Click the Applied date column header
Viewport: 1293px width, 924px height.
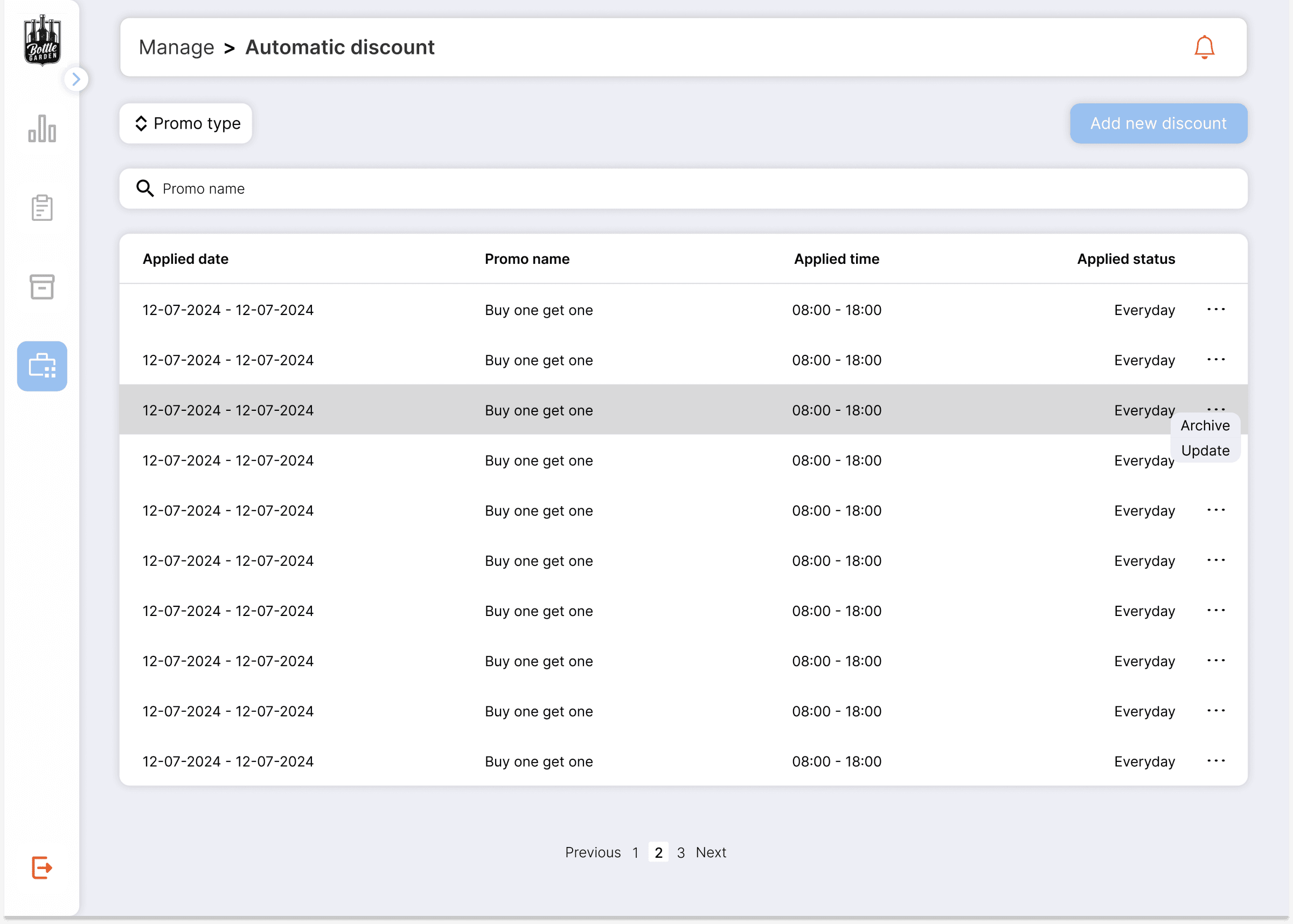[x=185, y=259]
